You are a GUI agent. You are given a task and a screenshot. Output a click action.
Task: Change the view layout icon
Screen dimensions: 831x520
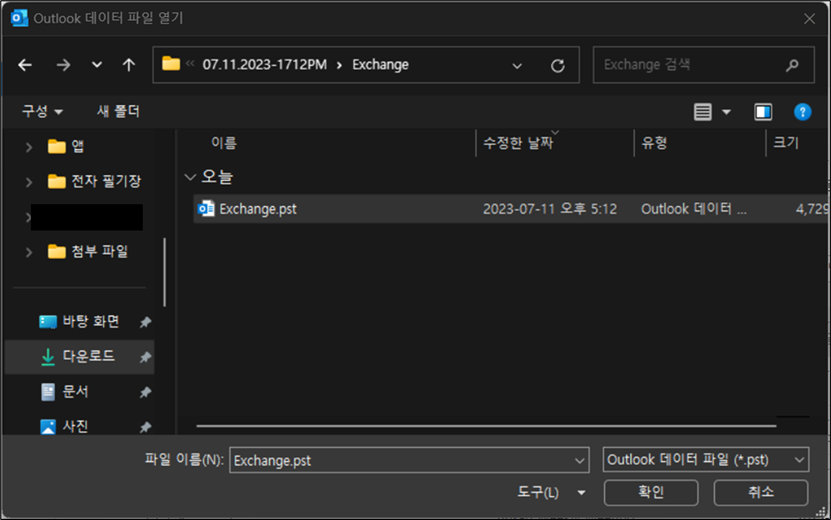(x=703, y=112)
